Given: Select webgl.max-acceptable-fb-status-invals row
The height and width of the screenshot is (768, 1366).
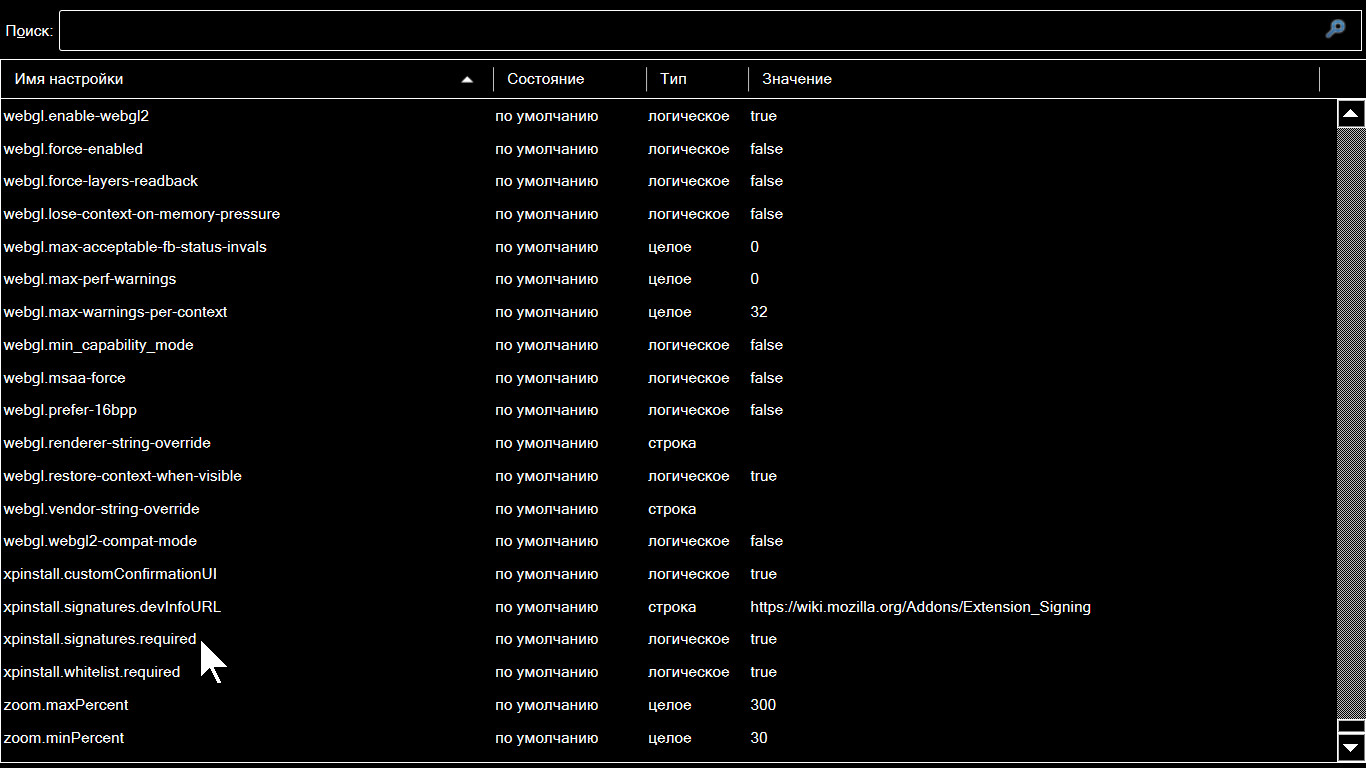Looking at the screenshot, I should click(x=668, y=247).
